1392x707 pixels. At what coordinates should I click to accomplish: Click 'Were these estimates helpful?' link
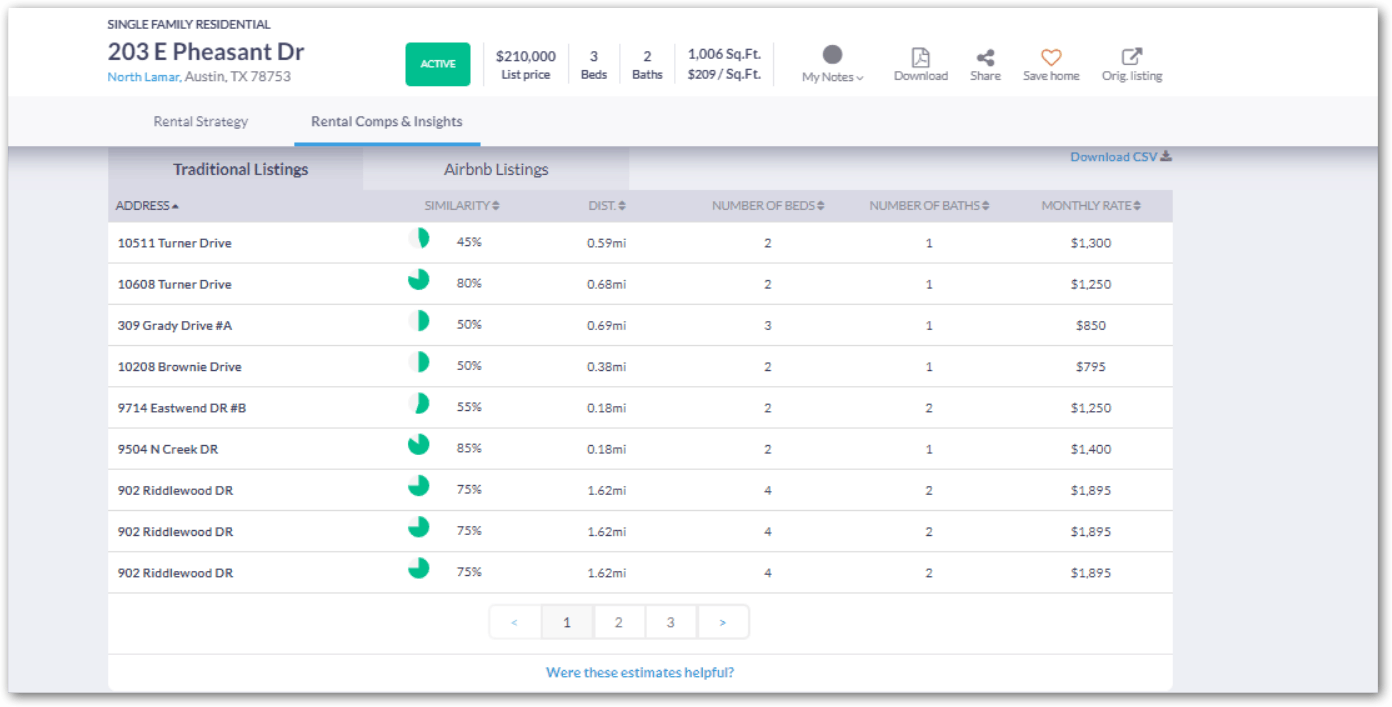(x=640, y=673)
